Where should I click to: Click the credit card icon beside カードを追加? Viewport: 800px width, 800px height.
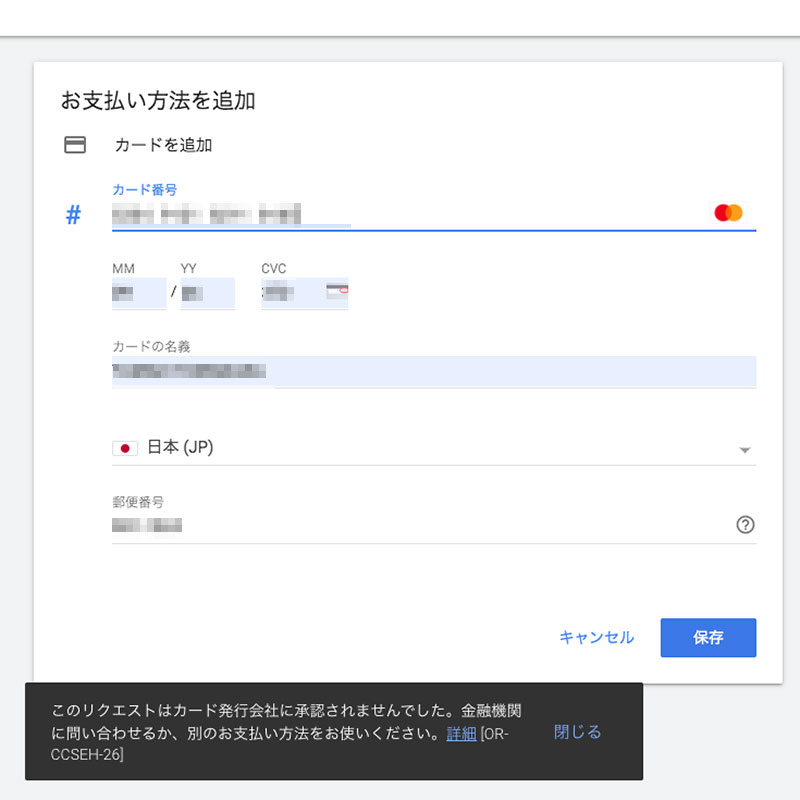(74, 145)
